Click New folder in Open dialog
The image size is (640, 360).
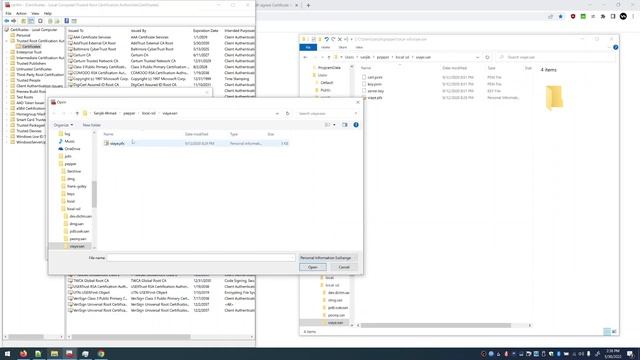click(92, 125)
